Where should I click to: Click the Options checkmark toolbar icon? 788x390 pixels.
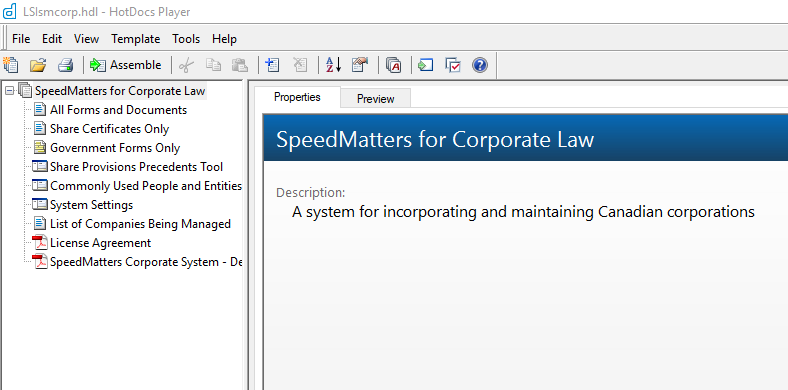click(453, 65)
